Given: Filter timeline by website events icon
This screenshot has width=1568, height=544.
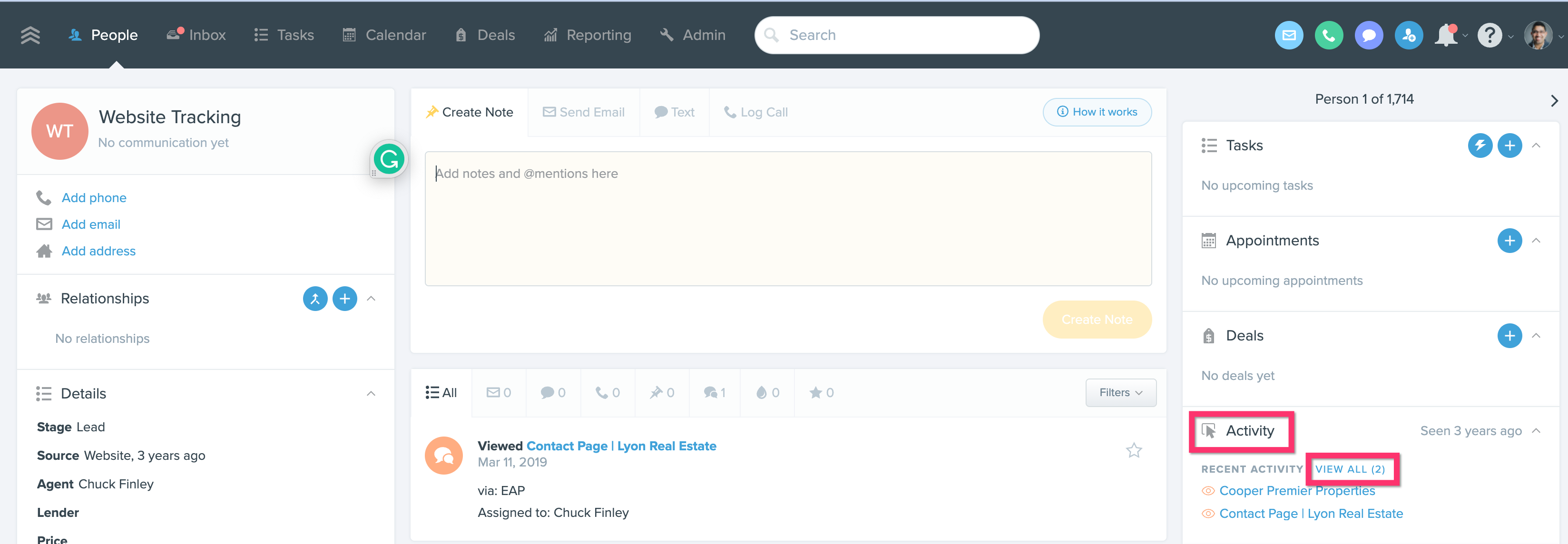Looking at the screenshot, I should click(x=715, y=392).
